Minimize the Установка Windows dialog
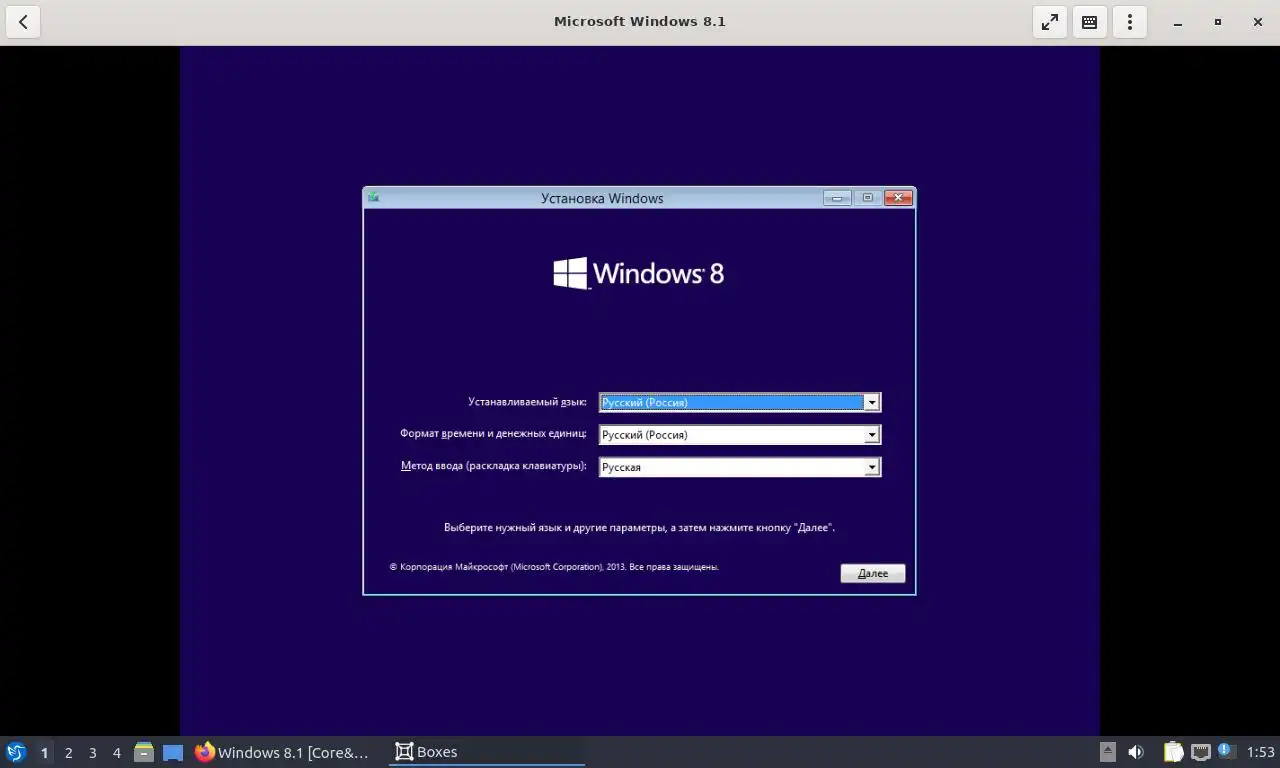This screenshot has height=768, width=1280. [837, 197]
